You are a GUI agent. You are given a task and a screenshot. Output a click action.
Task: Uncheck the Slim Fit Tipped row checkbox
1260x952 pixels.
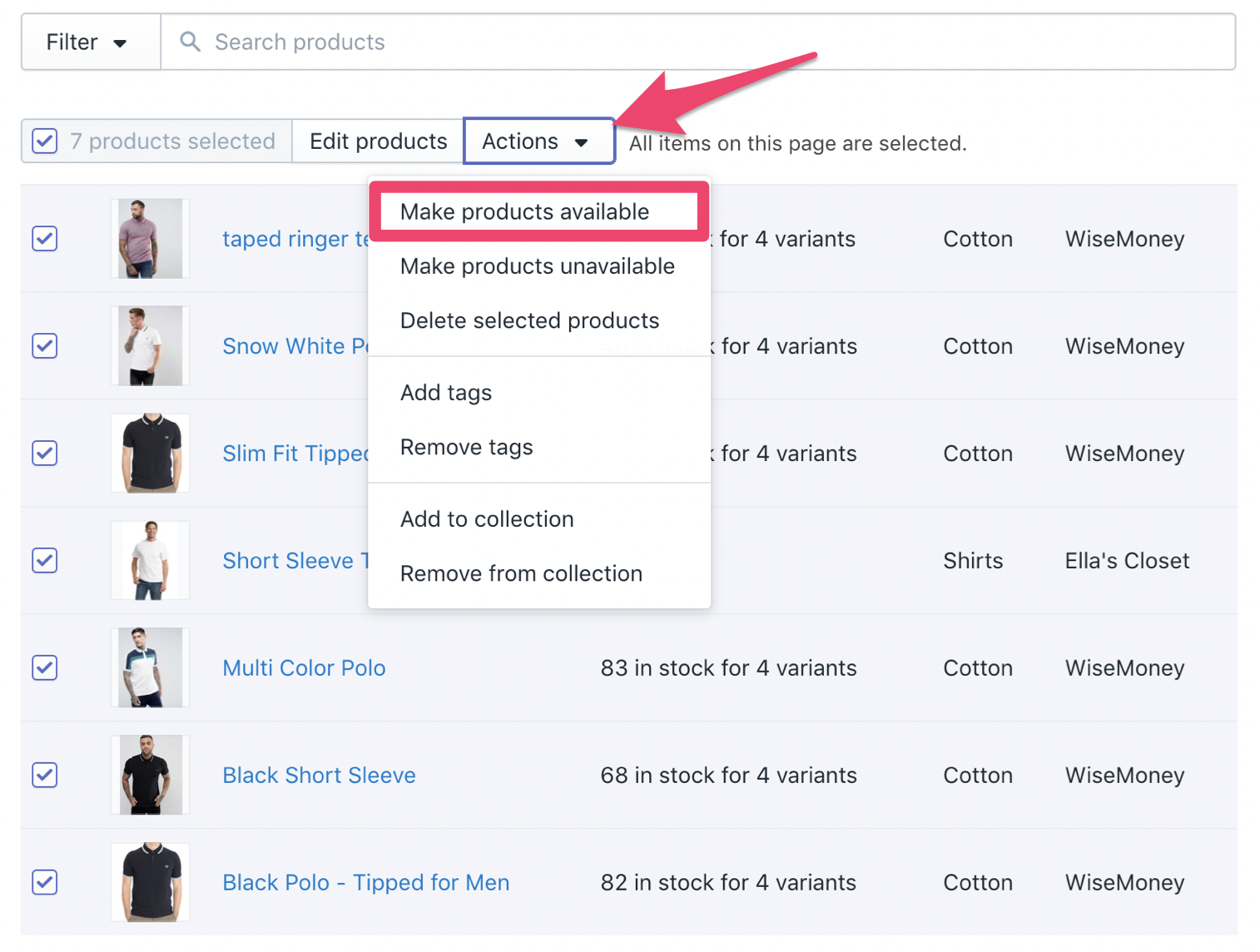(45, 454)
